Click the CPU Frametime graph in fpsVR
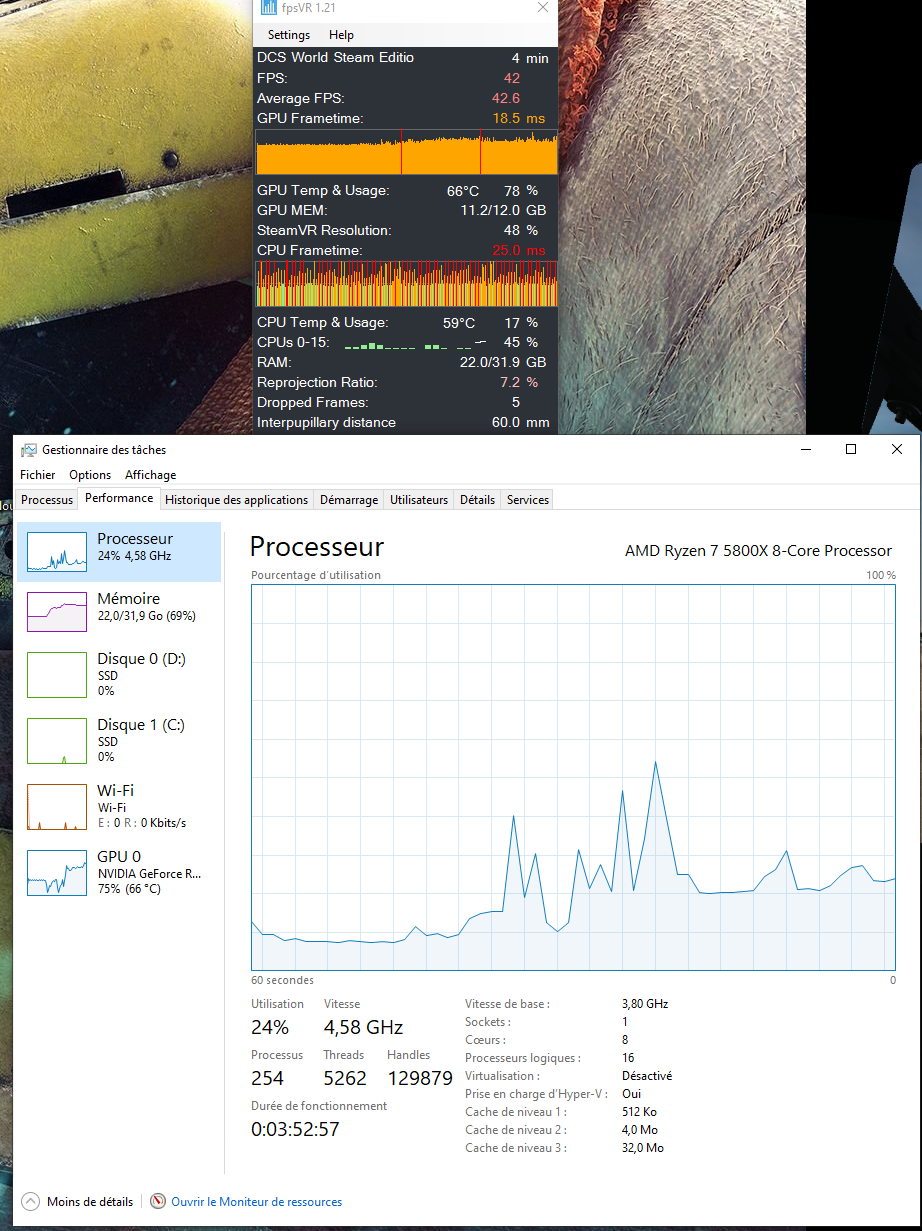Screen dimensions: 922x1231 coord(407,284)
